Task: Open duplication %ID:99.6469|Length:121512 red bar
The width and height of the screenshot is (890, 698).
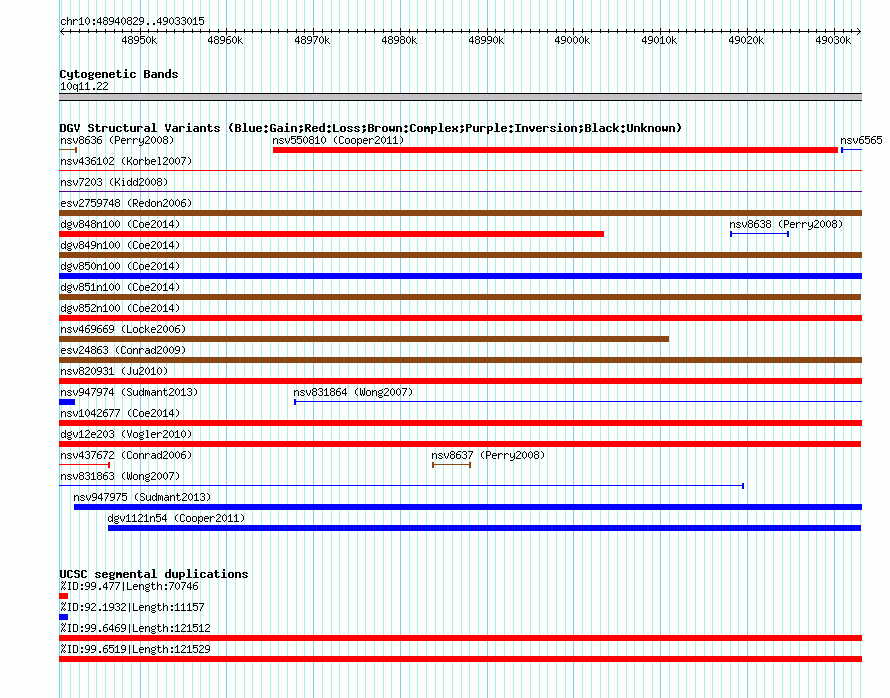Action: point(460,638)
